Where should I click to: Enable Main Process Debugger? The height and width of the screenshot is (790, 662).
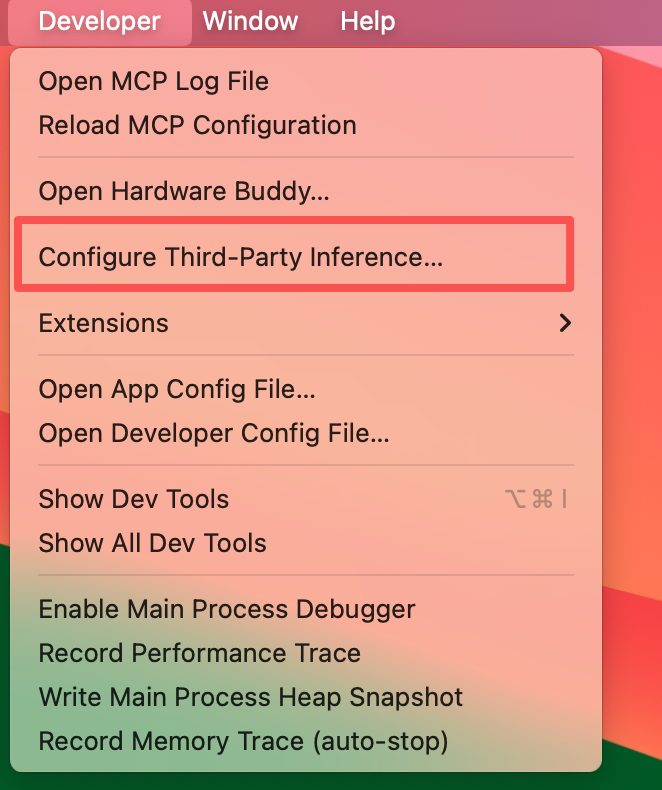point(227,609)
